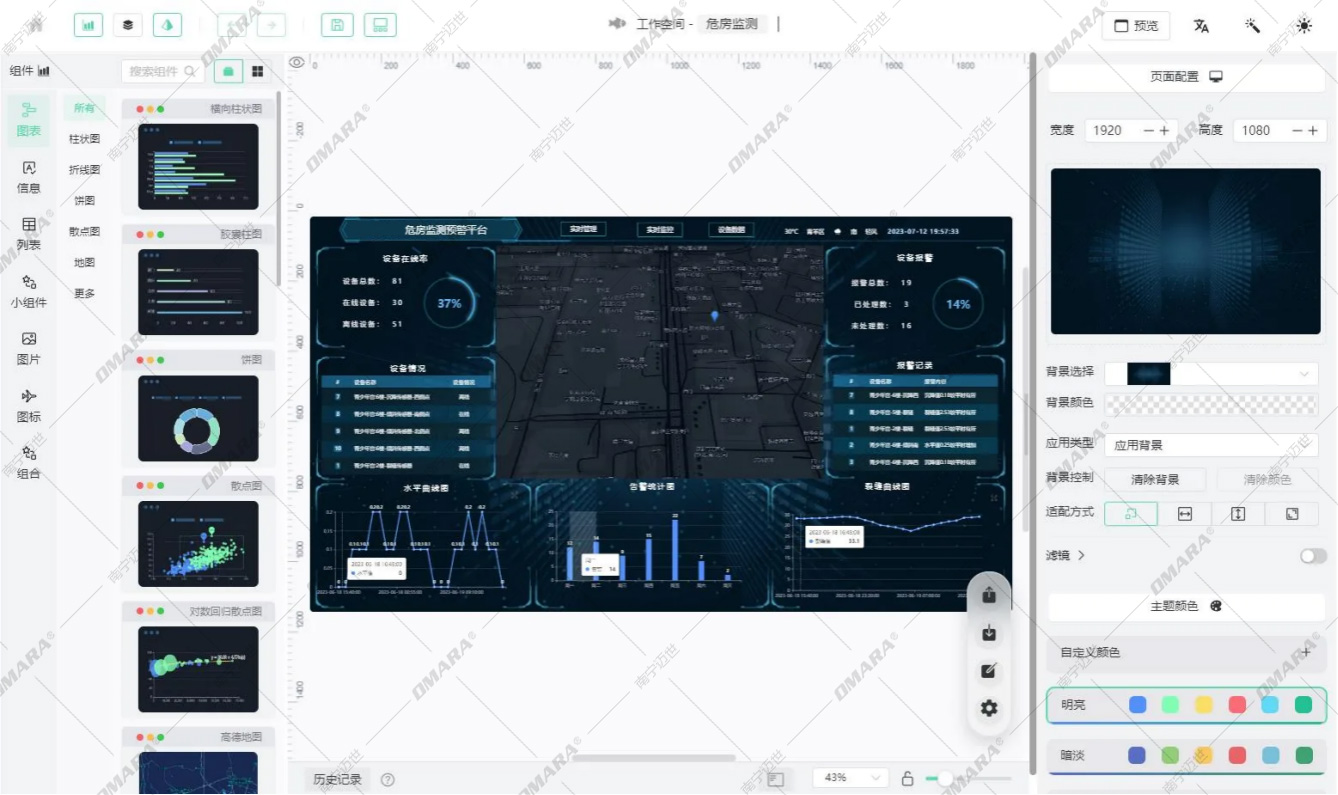The image size is (1338, 795).
Task: Toggle the canvas zoom lock icon
Action: 907,778
